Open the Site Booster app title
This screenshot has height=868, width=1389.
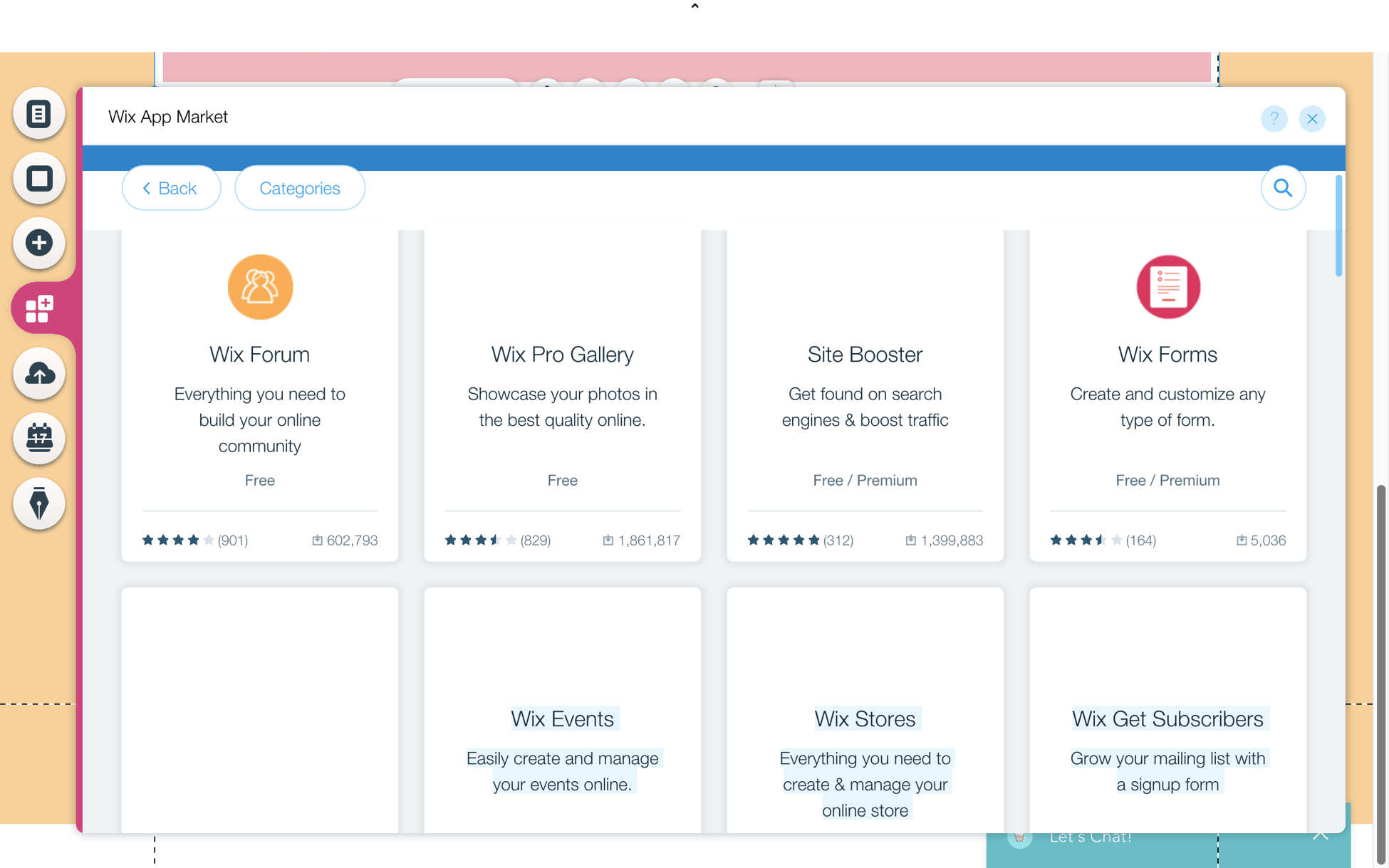tap(865, 354)
